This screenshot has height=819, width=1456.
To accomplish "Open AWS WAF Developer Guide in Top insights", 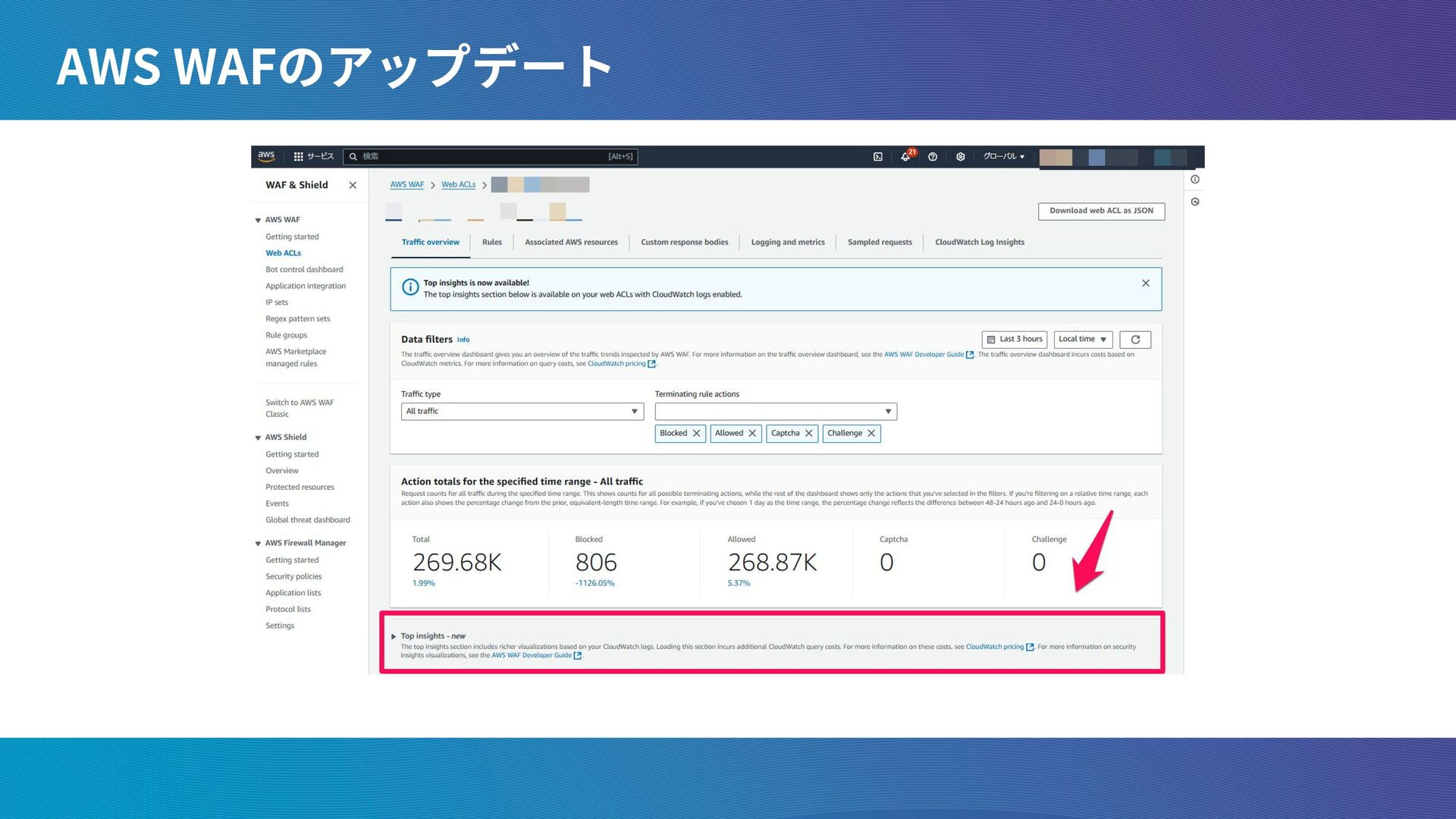I will tap(536, 656).
